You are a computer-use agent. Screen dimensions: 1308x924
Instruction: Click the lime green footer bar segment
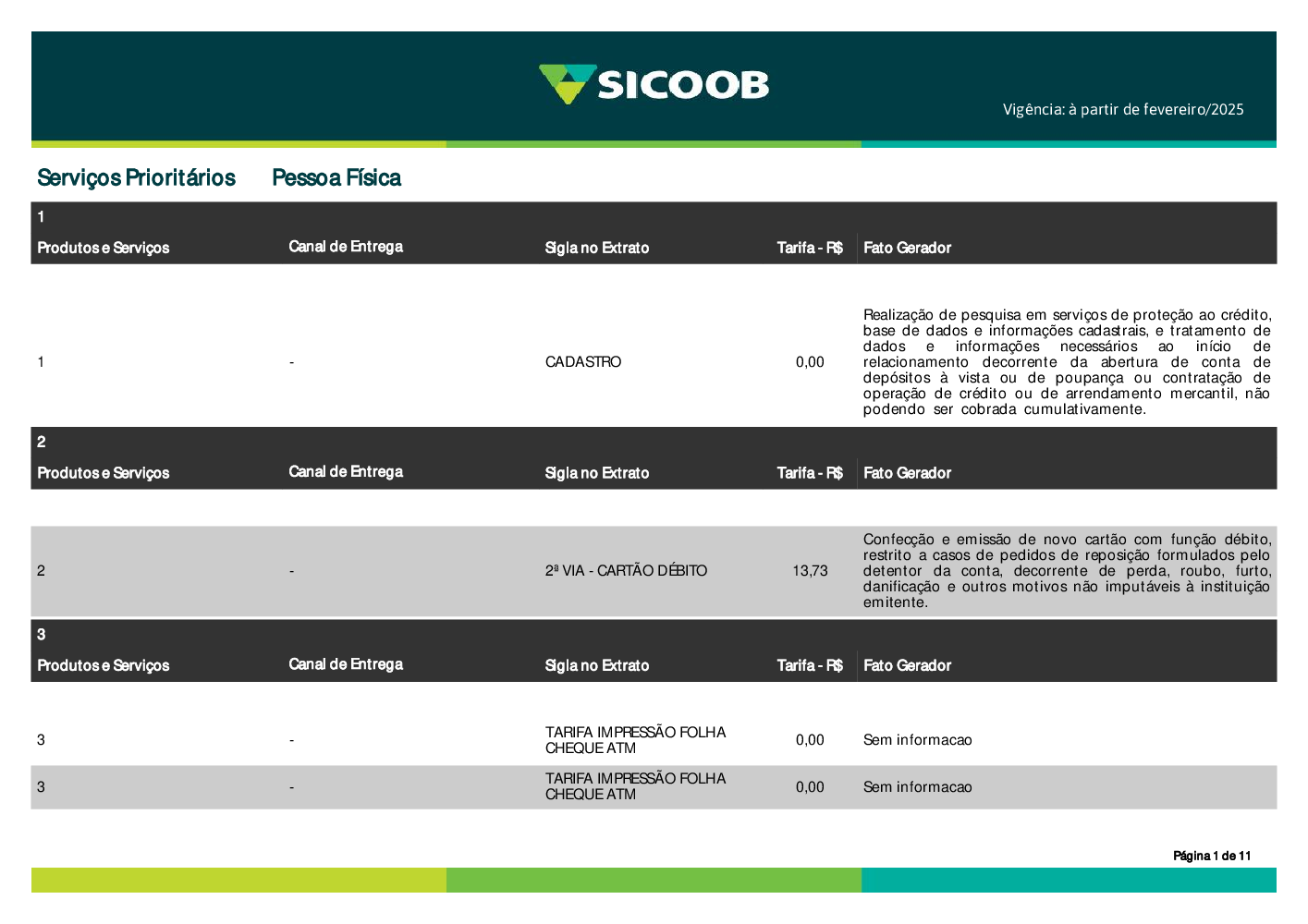[238, 880]
